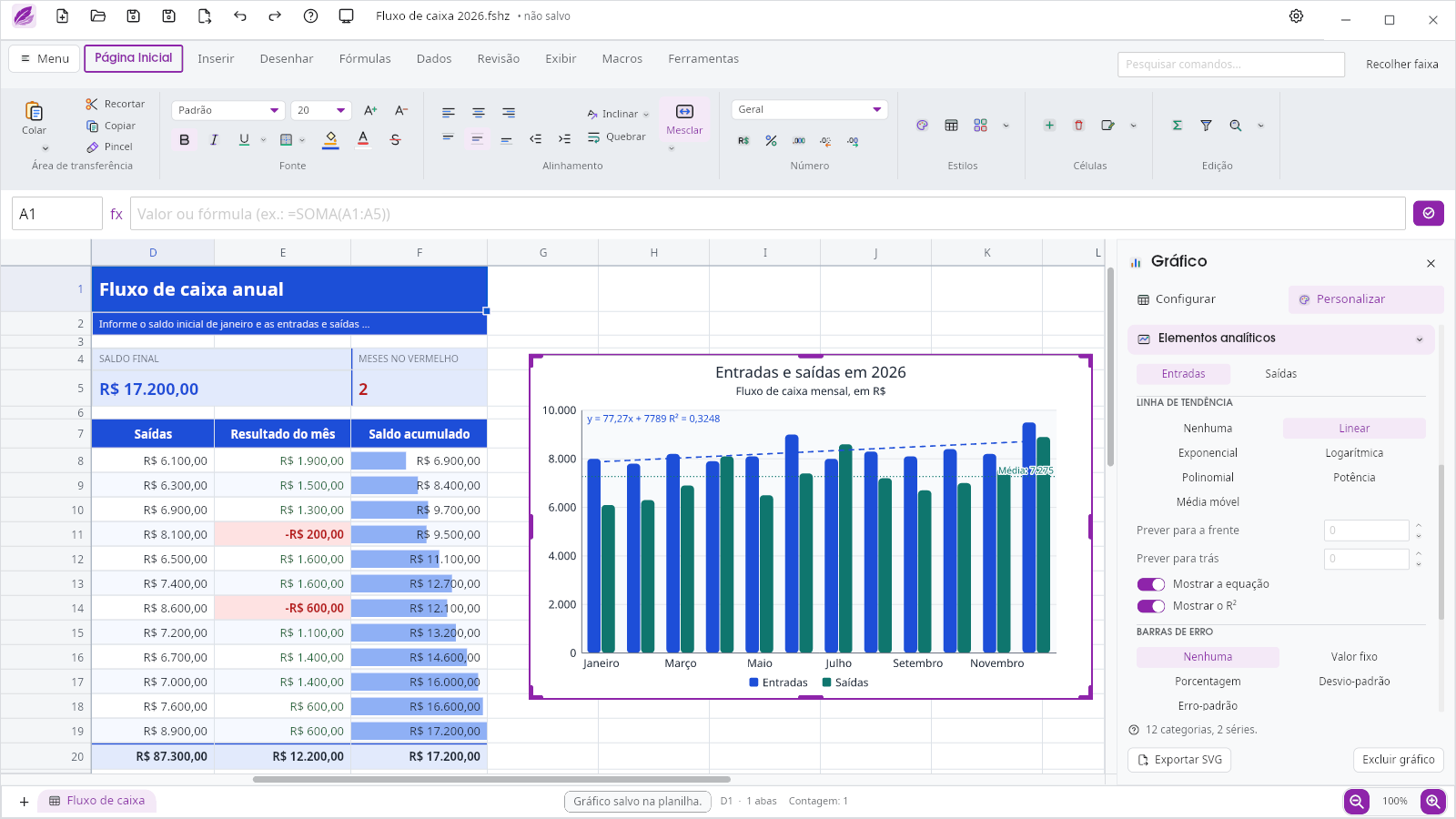Image resolution: width=1456 pixels, height=819 pixels.
Task: Toggle the Mostrar o R² switch
Action: (1151, 606)
